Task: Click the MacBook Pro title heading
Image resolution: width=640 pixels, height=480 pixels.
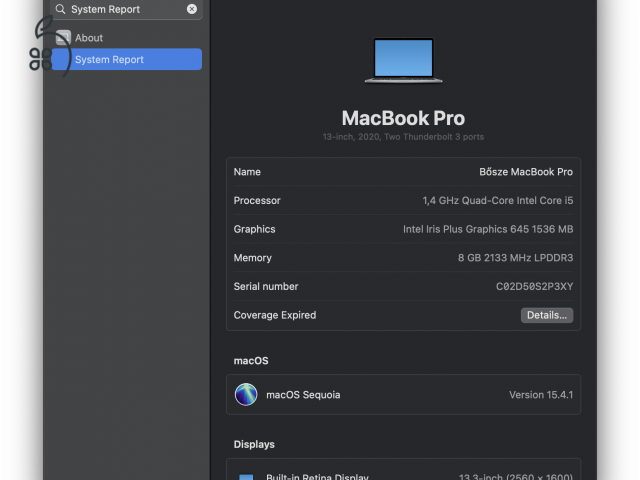Action: (x=403, y=118)
